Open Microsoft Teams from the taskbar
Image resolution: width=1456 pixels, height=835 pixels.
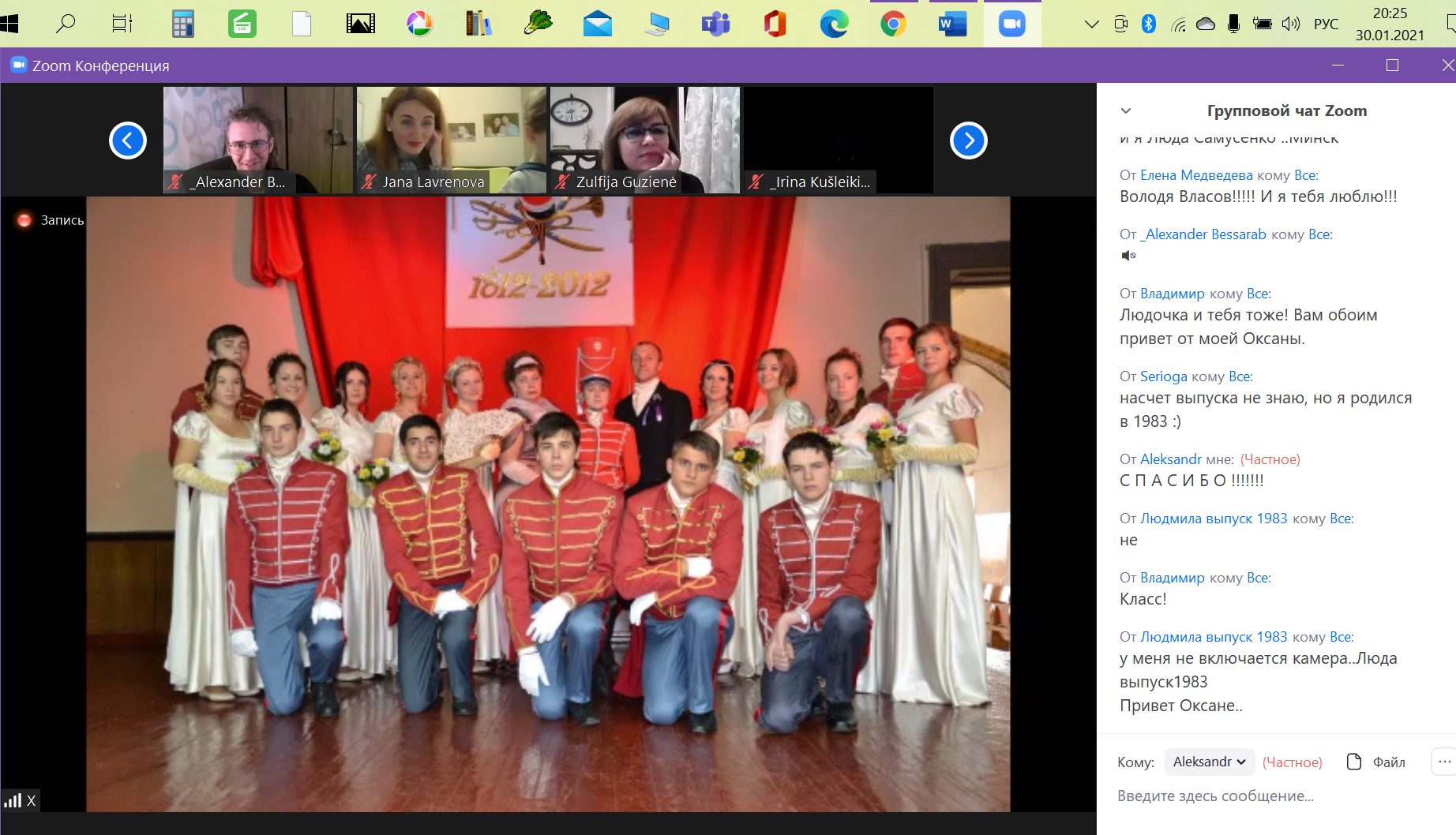[715, 24]
